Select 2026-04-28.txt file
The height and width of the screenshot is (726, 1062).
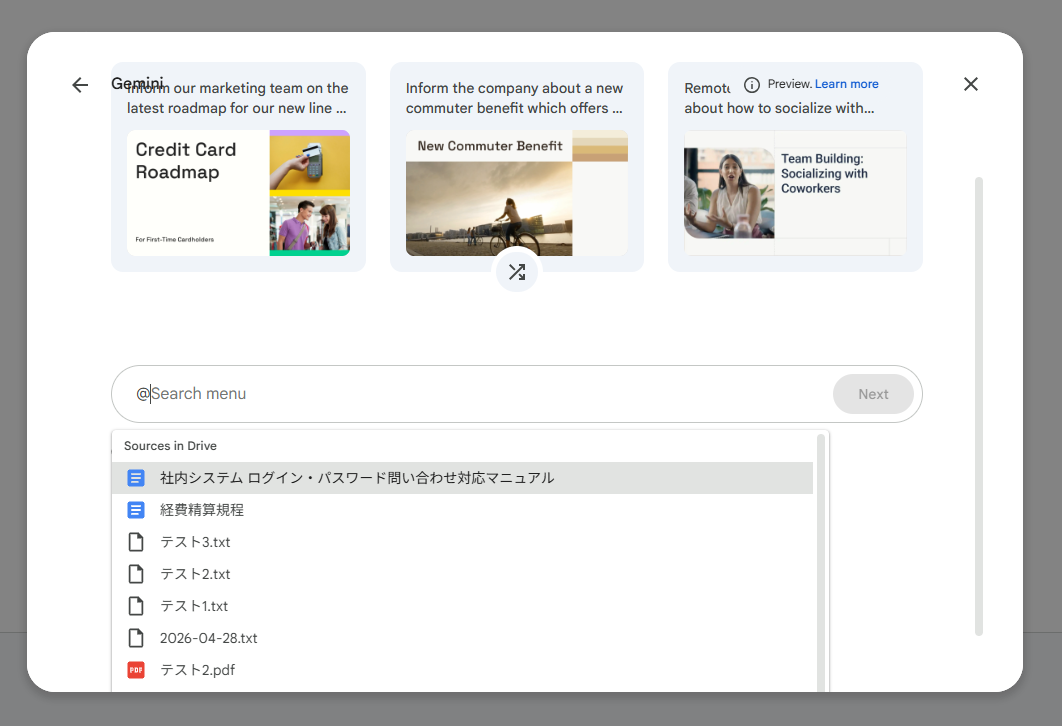click(x=462, y=638)
